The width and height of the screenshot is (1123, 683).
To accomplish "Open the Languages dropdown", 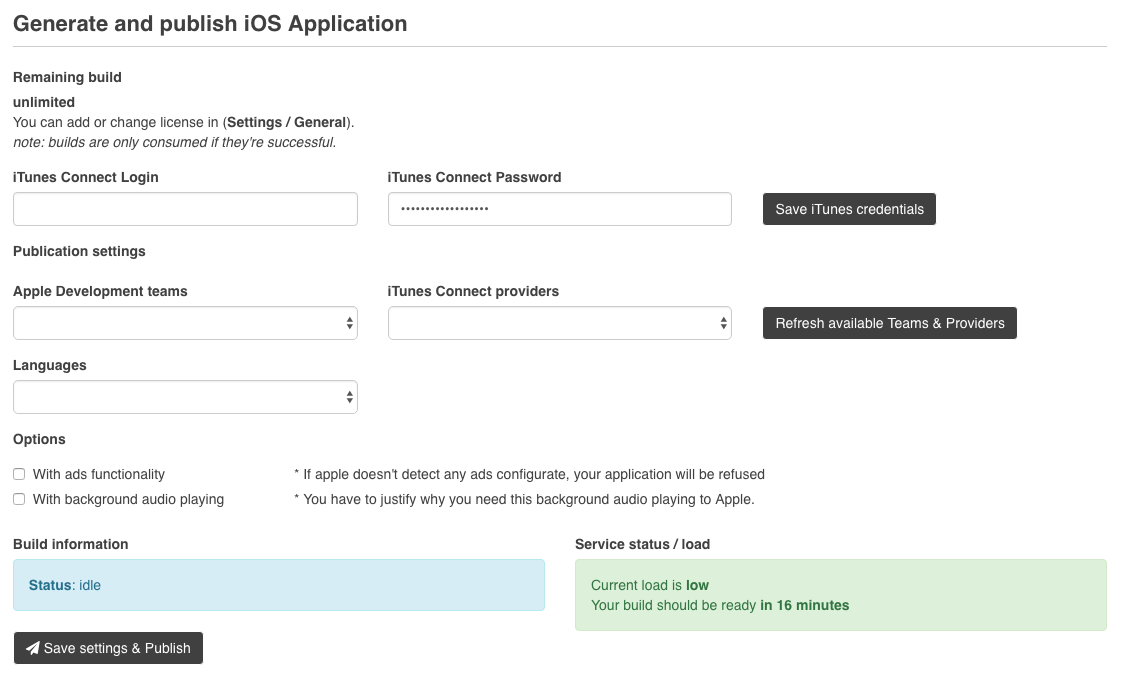I will pos(185,397).
